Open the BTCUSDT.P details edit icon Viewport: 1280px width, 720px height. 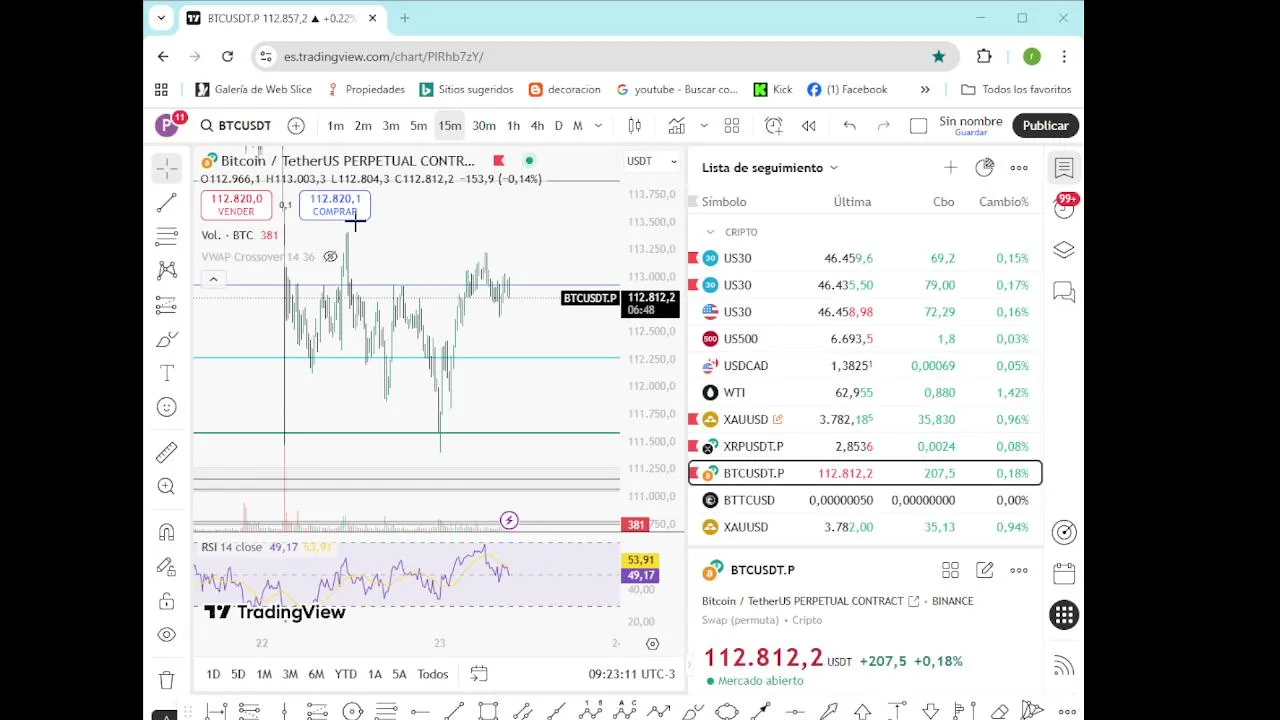click(x=984, y=570)
